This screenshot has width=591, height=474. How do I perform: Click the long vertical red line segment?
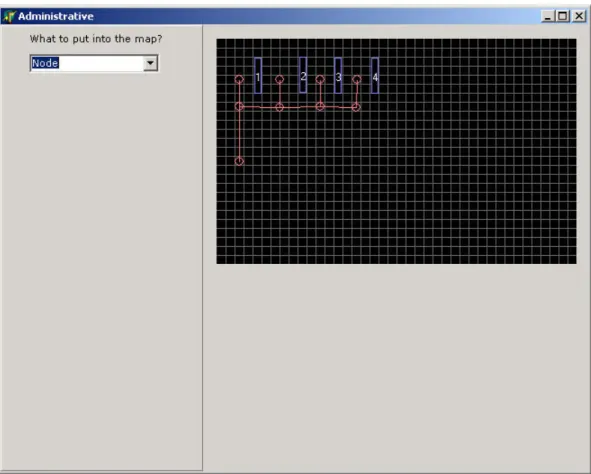tap(239, 134)
